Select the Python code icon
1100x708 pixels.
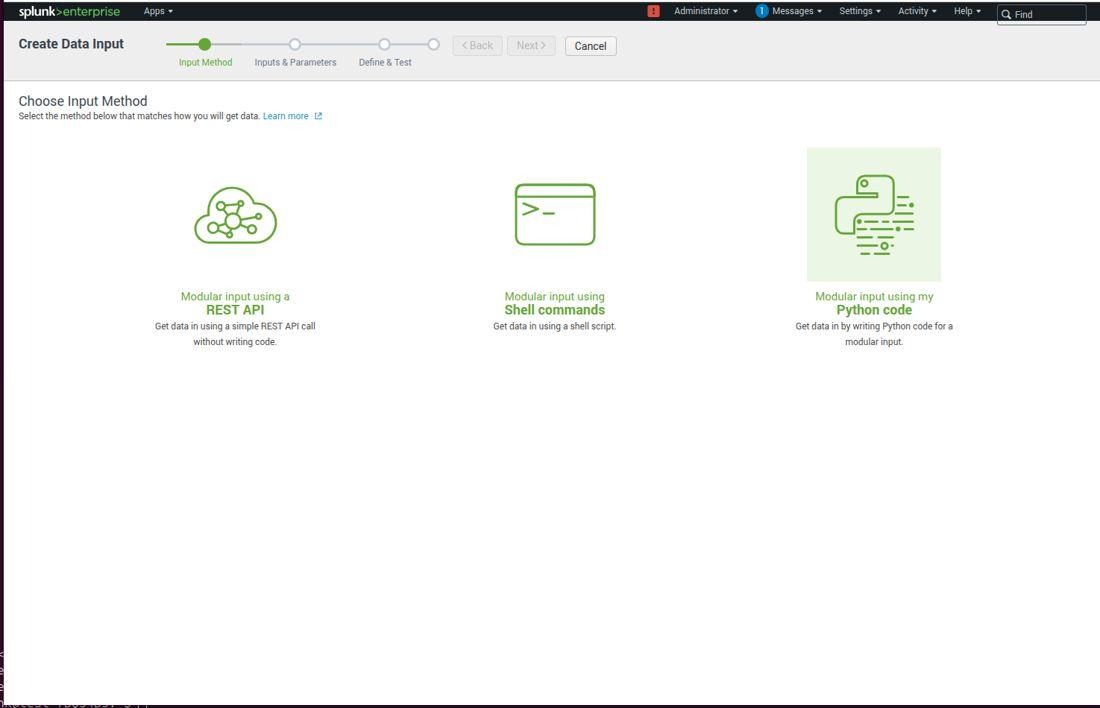coord(874,214)
